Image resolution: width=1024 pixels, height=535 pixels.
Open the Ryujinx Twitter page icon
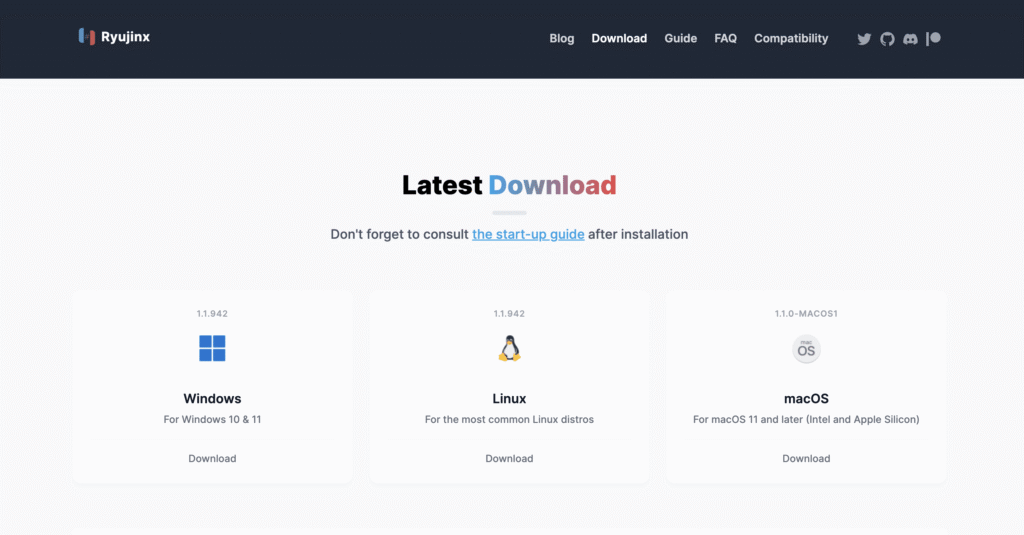(864, 39)
